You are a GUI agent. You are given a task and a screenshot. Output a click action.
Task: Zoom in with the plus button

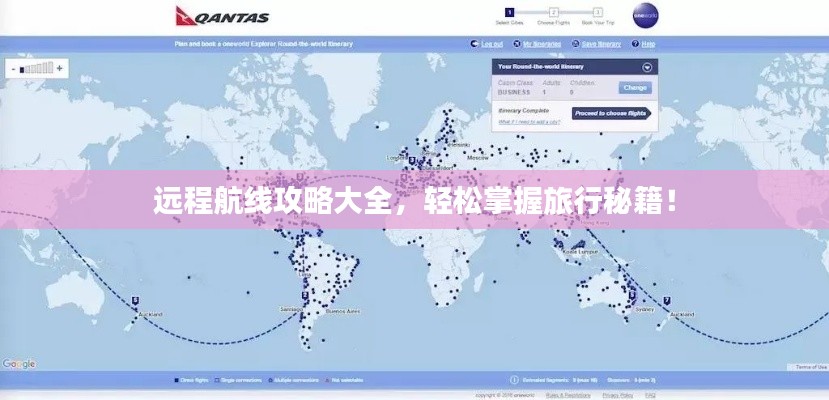[60, 68]
